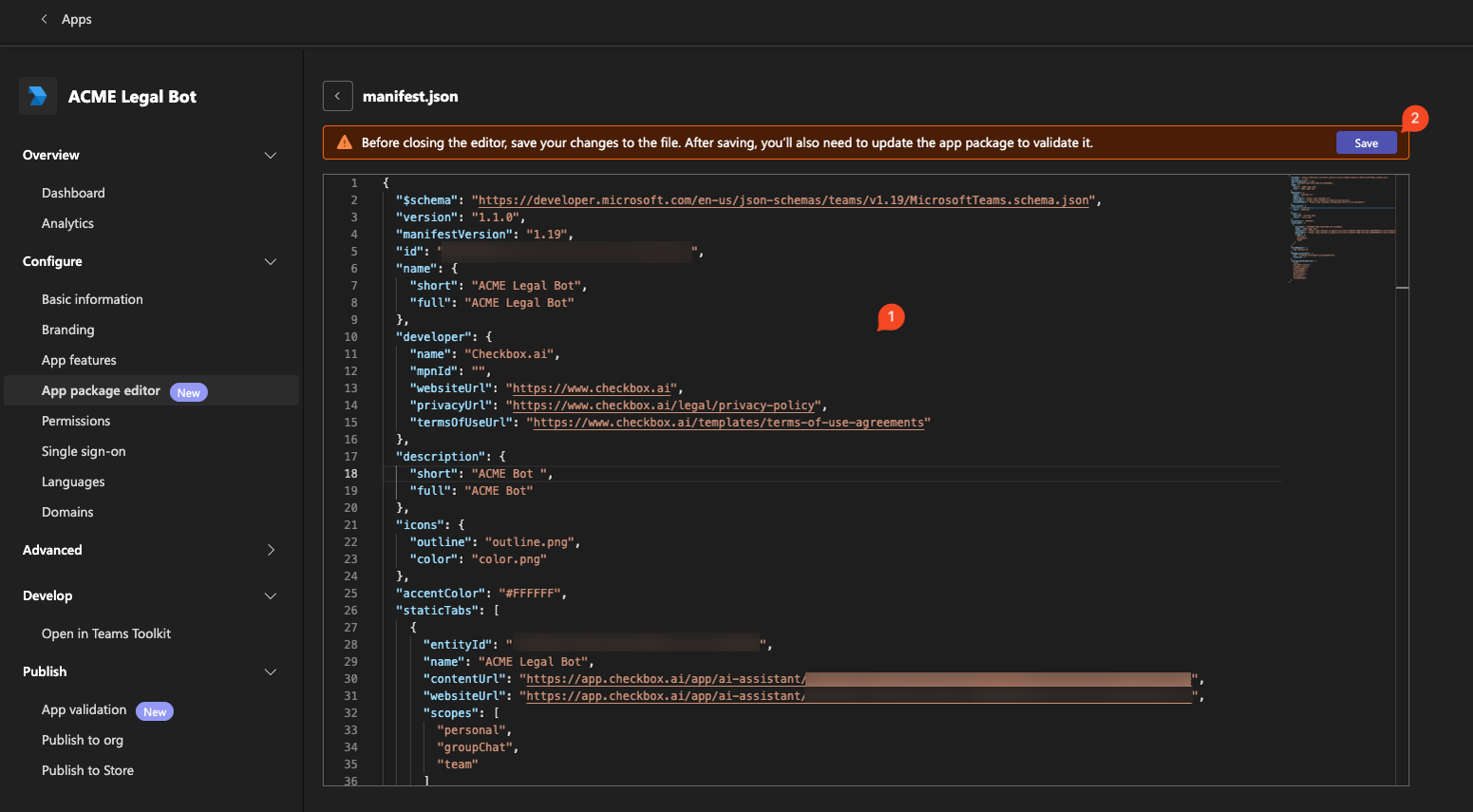Click the "scopes": [ line
1473x812 pixels.
461,713
